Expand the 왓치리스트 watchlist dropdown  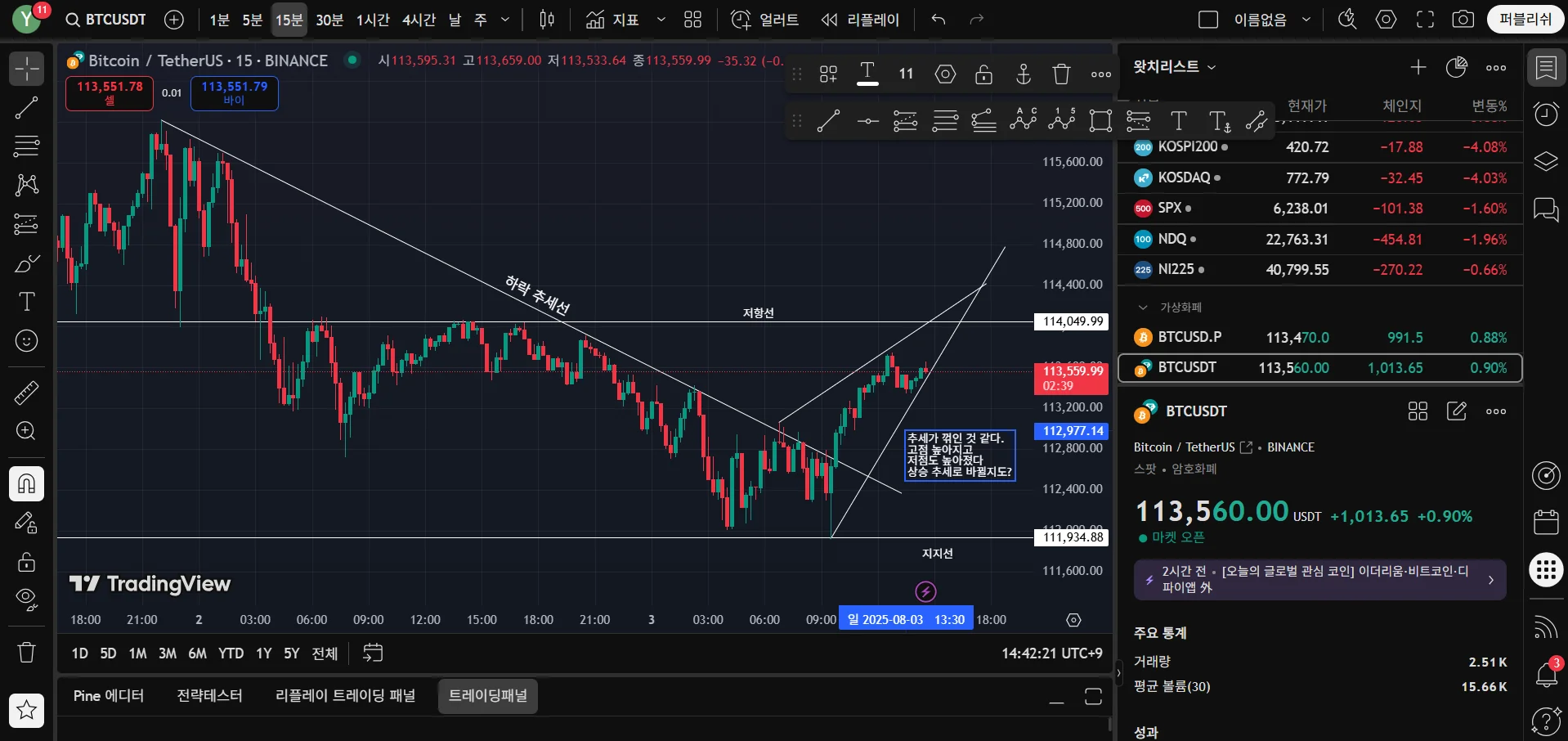[x=1175, y=67]
